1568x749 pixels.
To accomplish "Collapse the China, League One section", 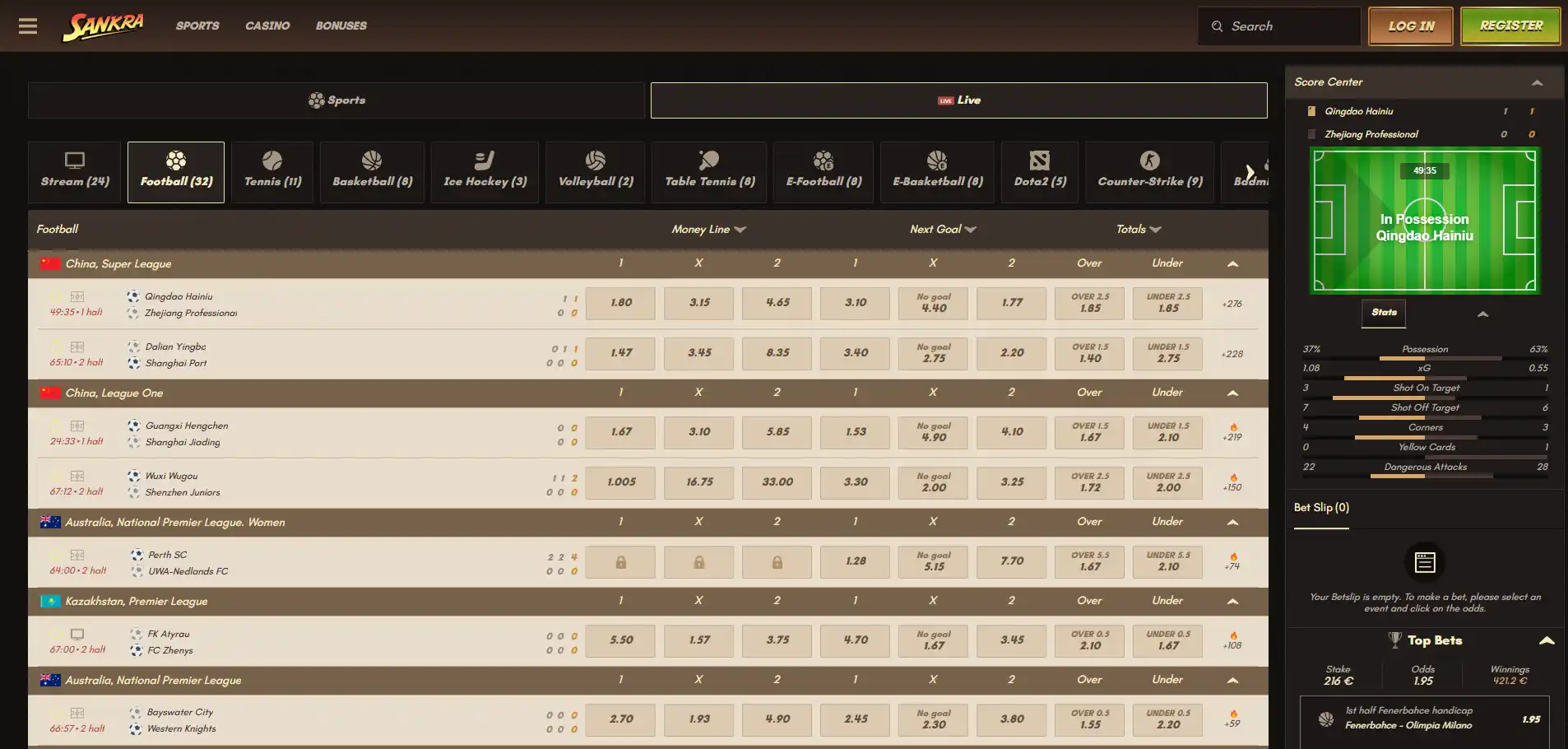I will (x=1232, y=393).
